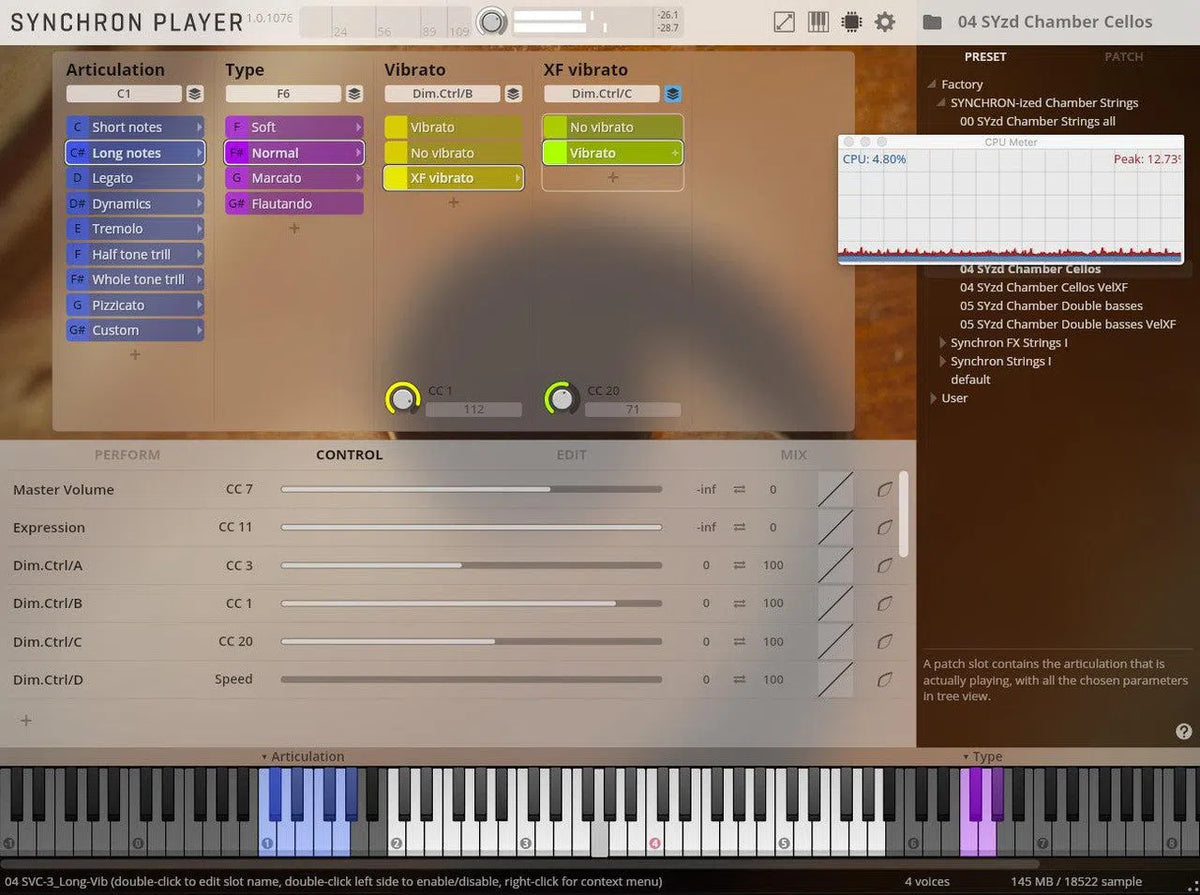Expand the Synchron FX Strings I folder
This screenshot has width=1200, height=895.
click(x=942, y=343)
